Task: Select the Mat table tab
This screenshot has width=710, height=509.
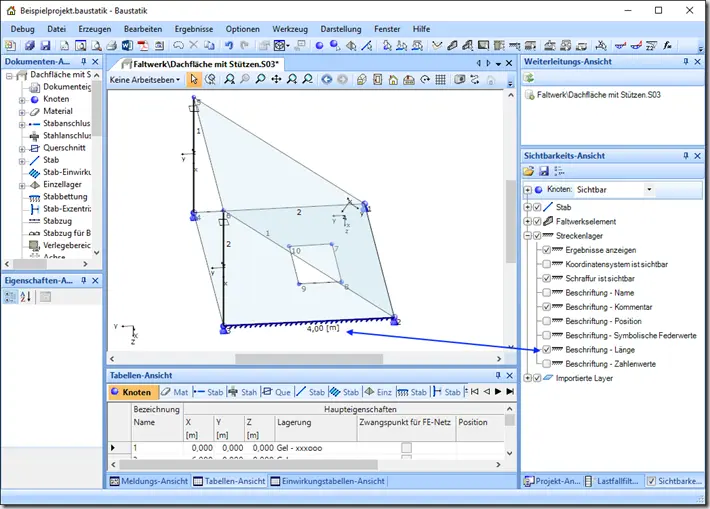Action: (175, 392)
